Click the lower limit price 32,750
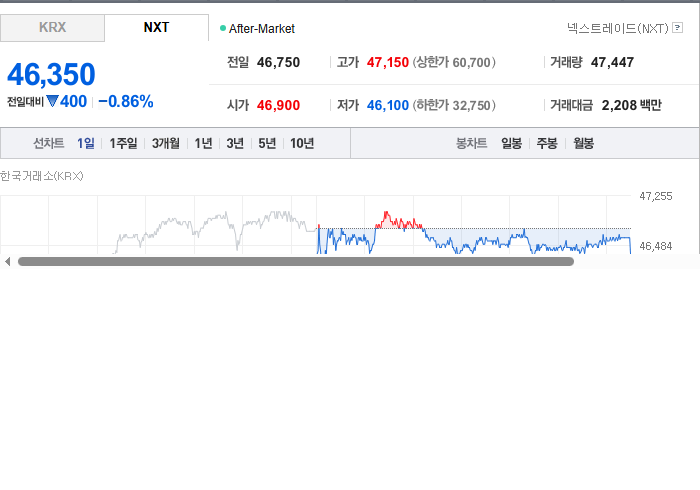This screenshot has height=490, width=700. [x=471, y=105]
